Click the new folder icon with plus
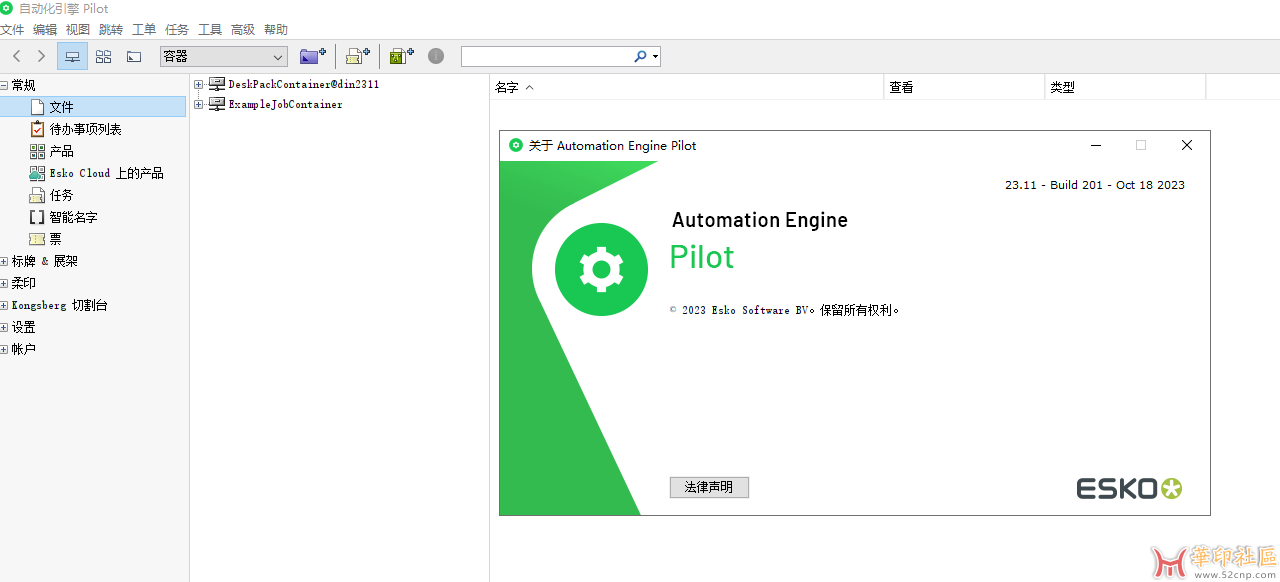The width and height of the screenshot is (1280, 582). (x=313, y=56)
